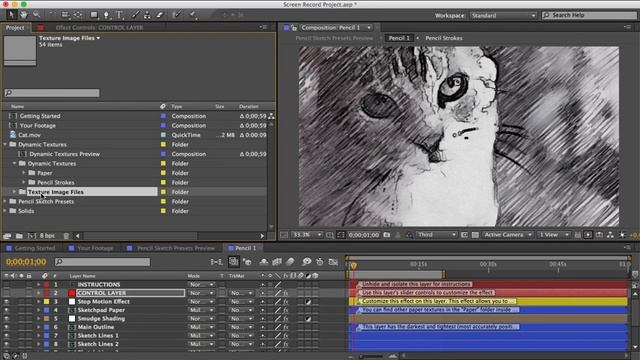
Task: Select the Zoom magnifier tool
Action: point(37,15)
